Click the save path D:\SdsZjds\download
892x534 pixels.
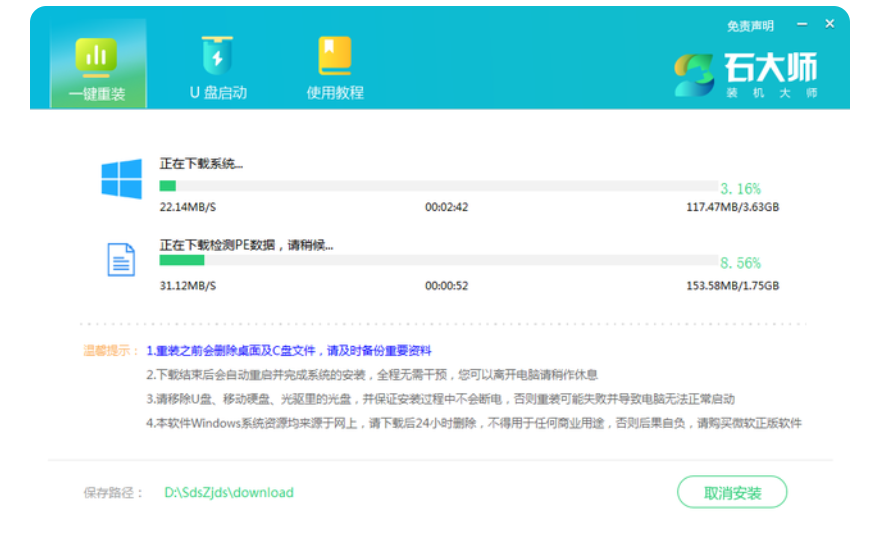229,492
